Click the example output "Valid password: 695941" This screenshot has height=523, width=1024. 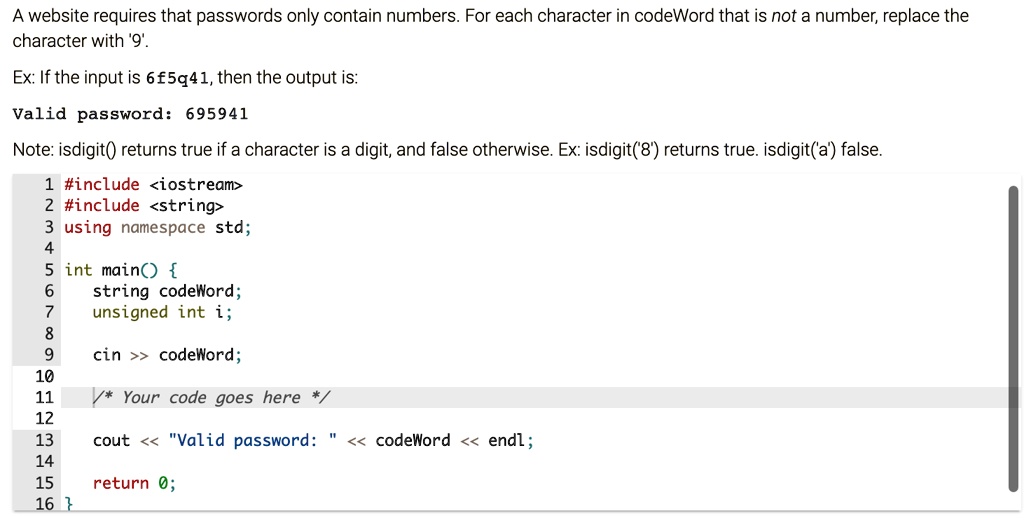point(130,114)
